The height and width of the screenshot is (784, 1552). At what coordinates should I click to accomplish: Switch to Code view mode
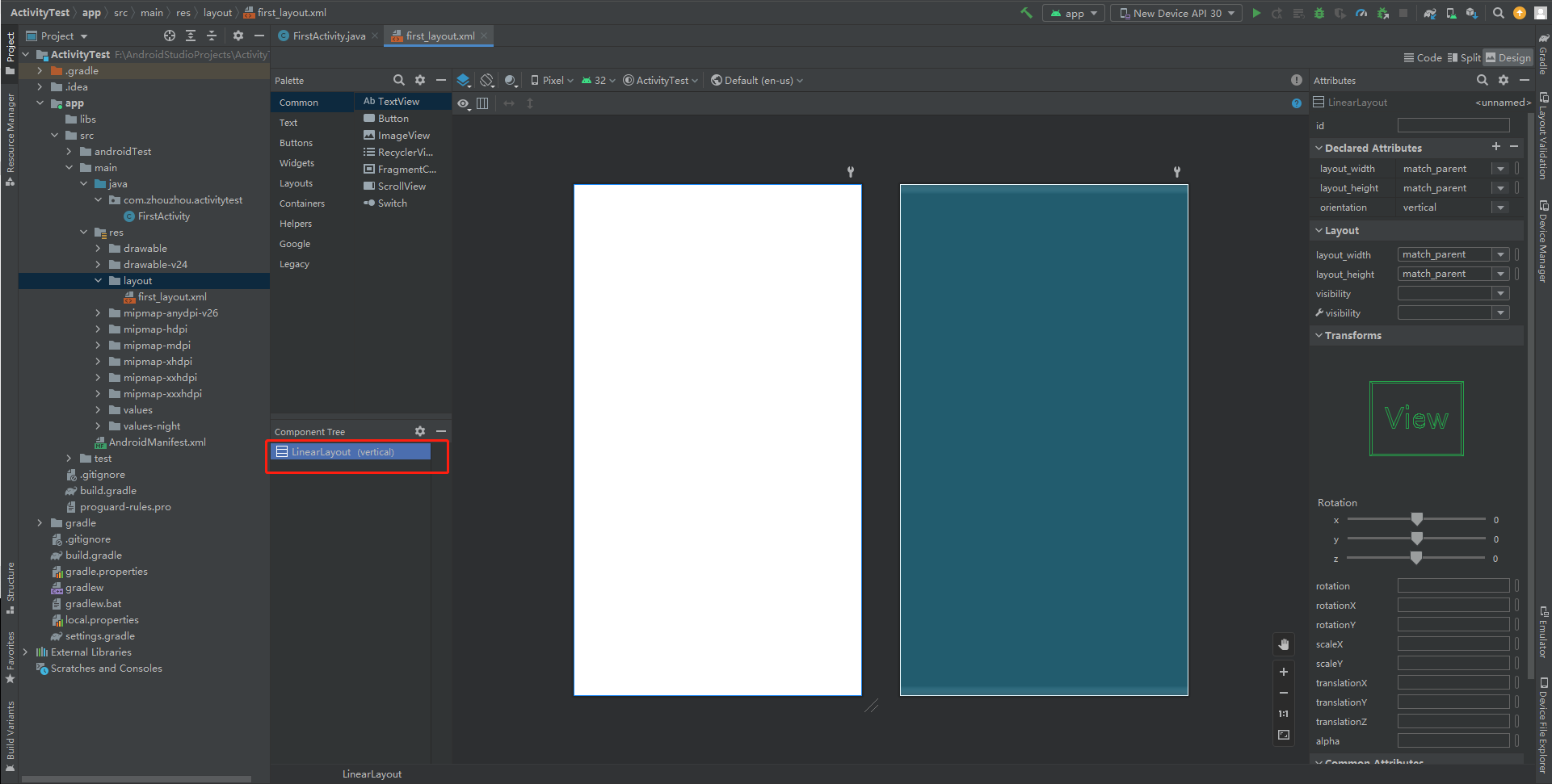[x=1423, y=57]
